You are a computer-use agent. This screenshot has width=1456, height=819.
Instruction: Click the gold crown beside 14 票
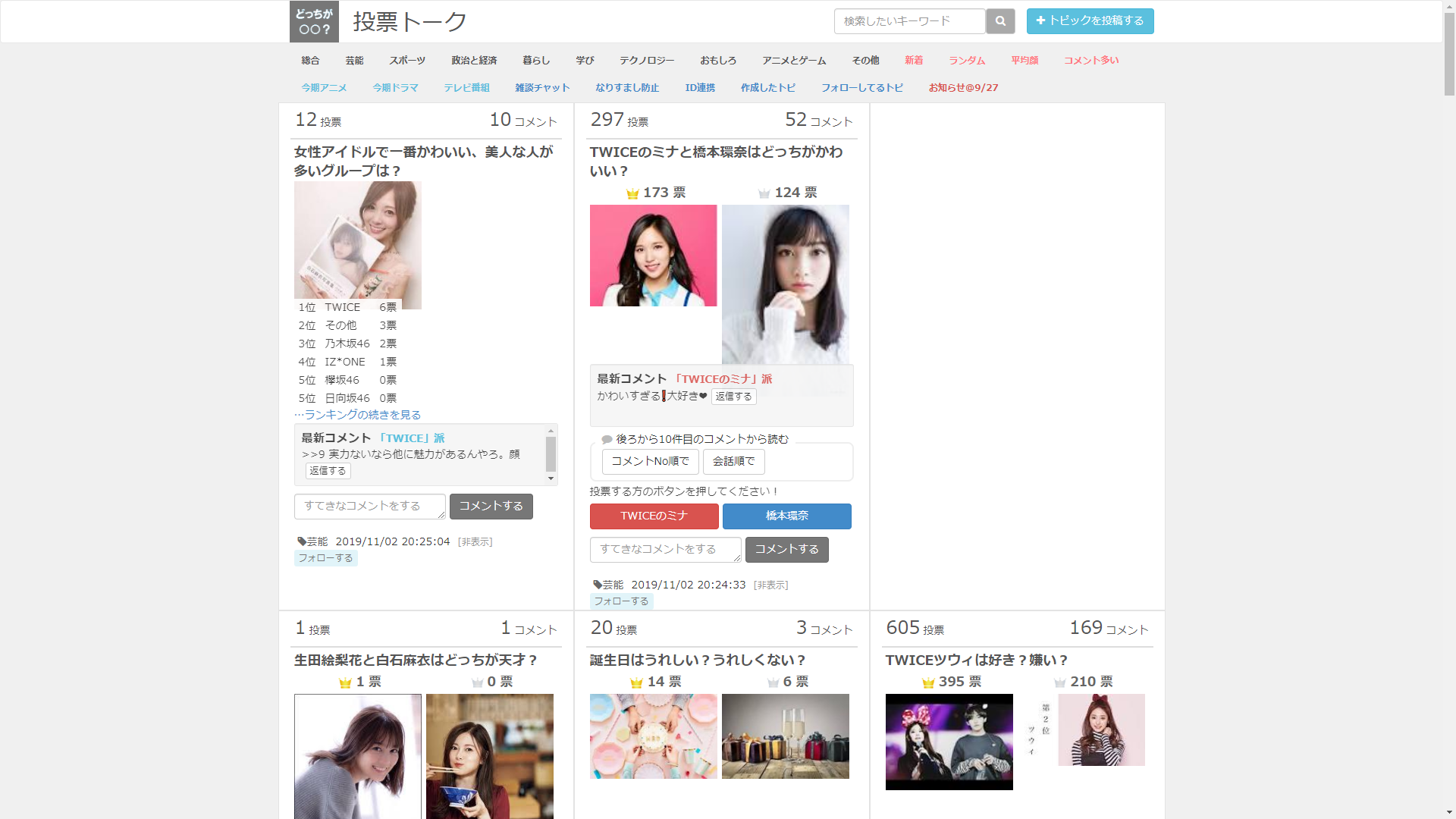[636, 682]
